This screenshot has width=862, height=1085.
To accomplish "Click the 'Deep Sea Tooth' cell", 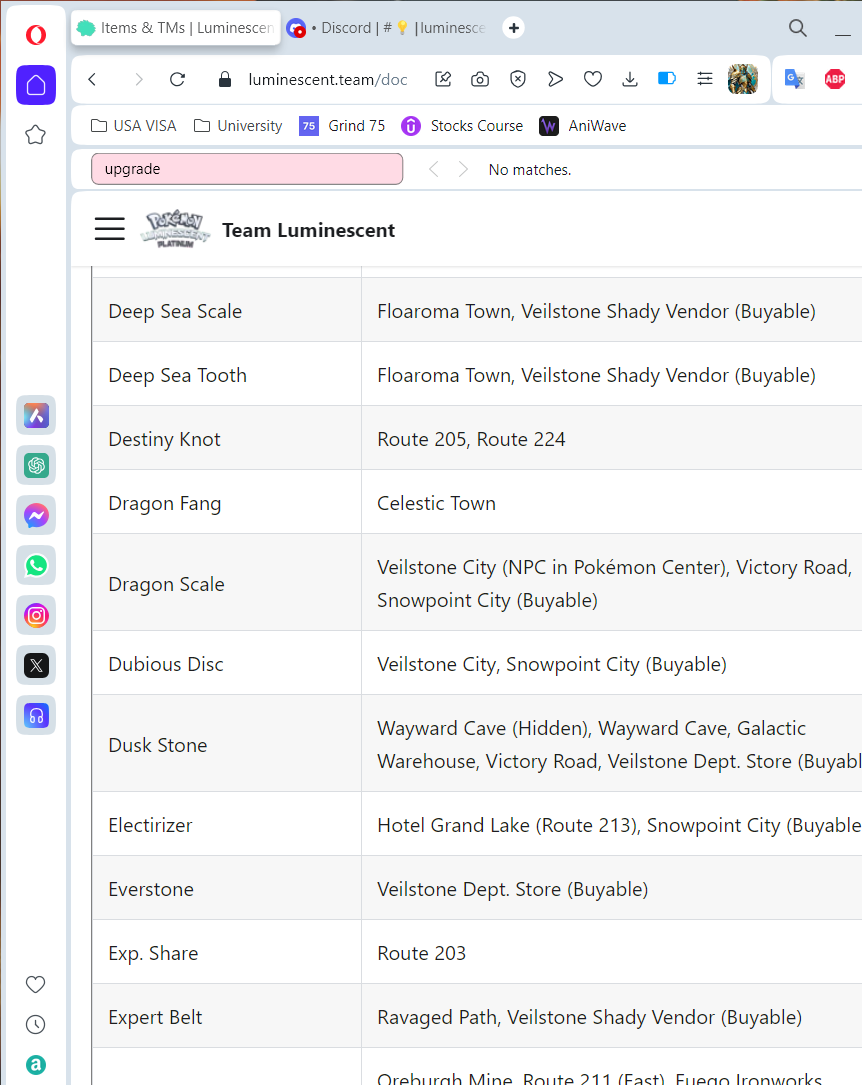I will point(227,374).
